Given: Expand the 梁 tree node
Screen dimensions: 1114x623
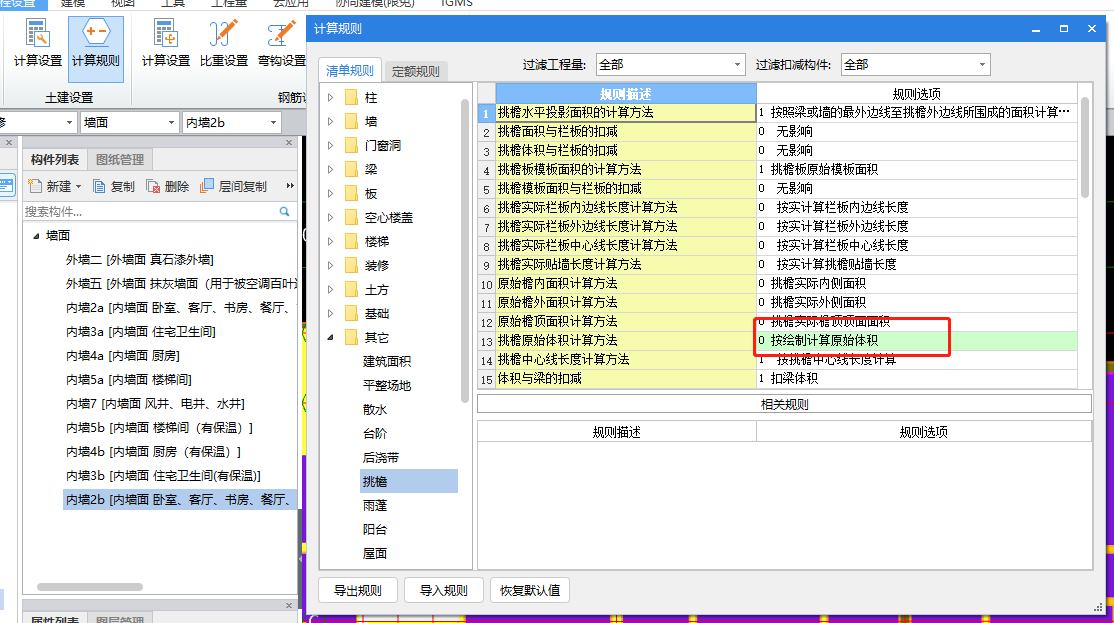Looking at the screenshot, I should 330,169.
